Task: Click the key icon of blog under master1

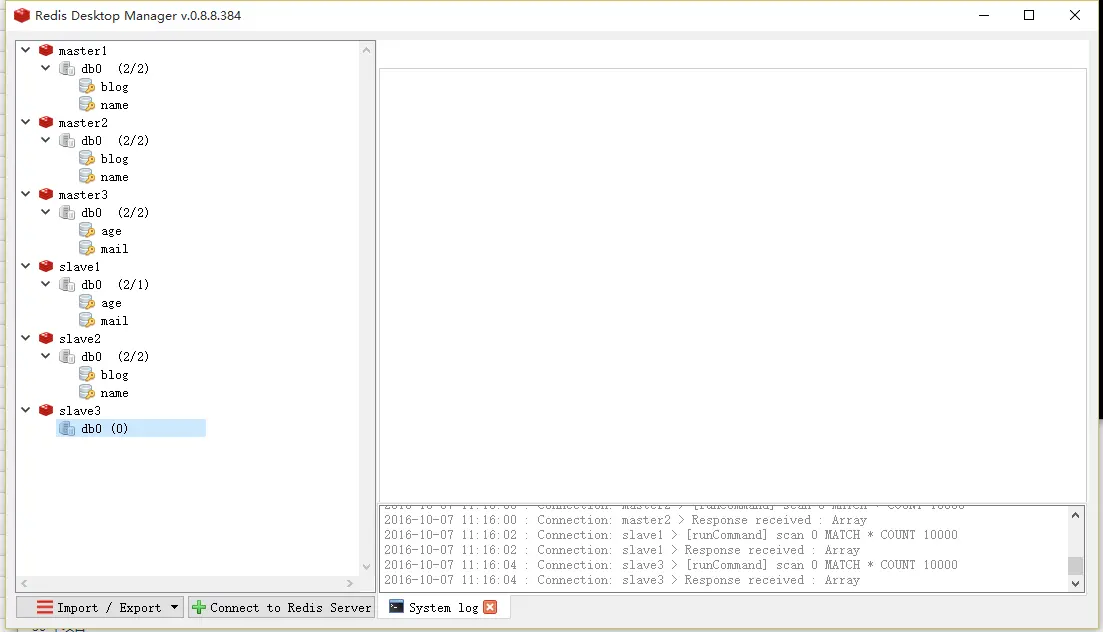Action: click(x=87, y=87)
